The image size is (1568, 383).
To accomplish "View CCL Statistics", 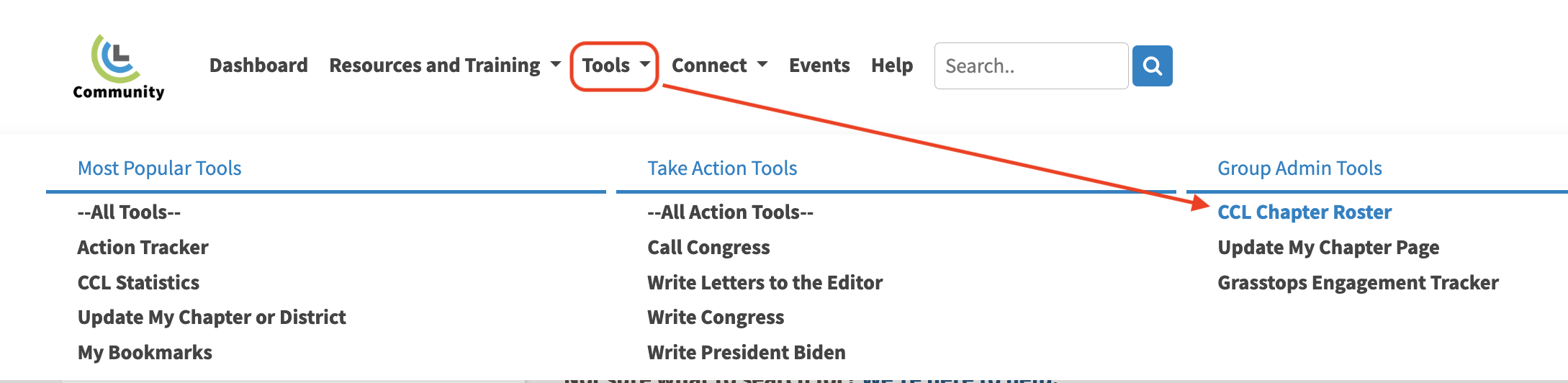I will [138, 283].
